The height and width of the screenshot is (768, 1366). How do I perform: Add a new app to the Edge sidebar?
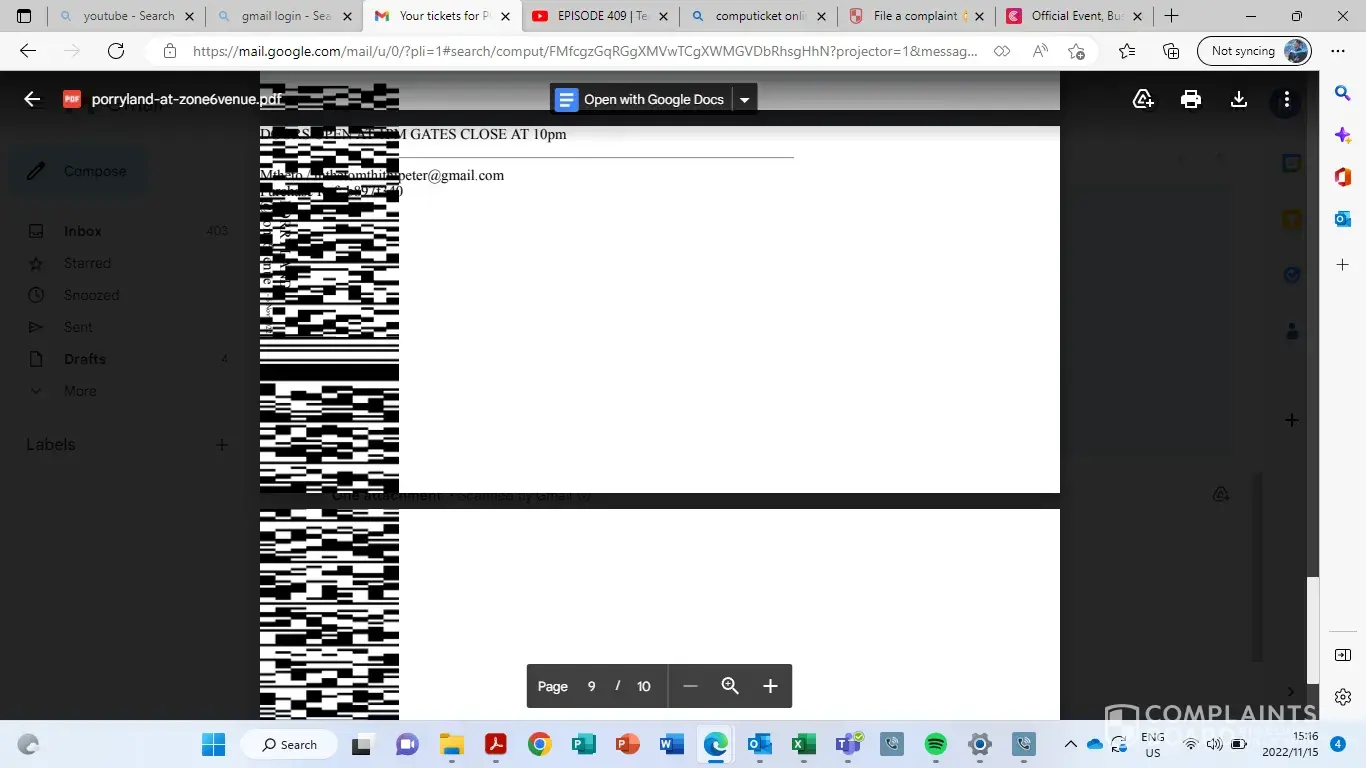(x=1343, y=265)
